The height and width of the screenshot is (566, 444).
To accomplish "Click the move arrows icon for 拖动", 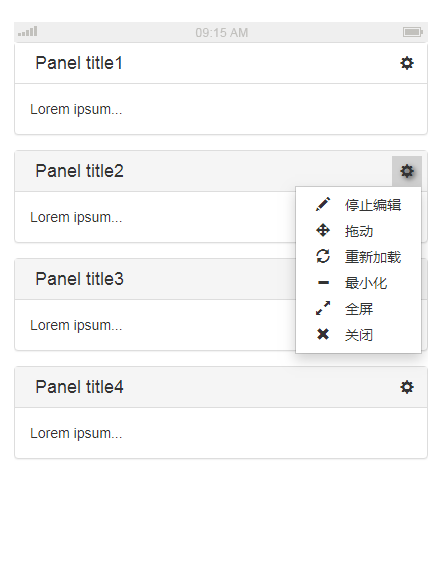I will pos(323,230).
